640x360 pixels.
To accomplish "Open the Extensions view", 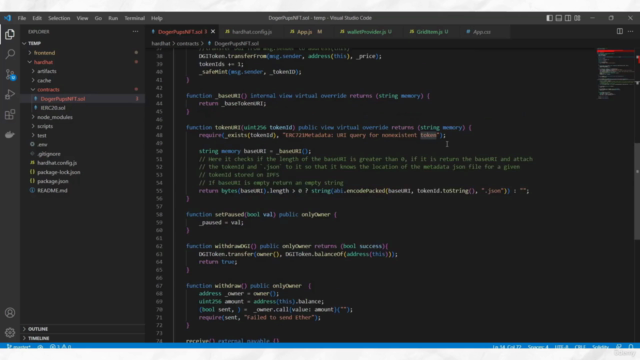I will coord(10,114).
